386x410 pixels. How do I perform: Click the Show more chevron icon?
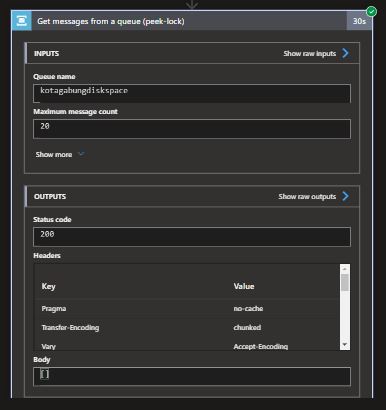coord(81,154)
